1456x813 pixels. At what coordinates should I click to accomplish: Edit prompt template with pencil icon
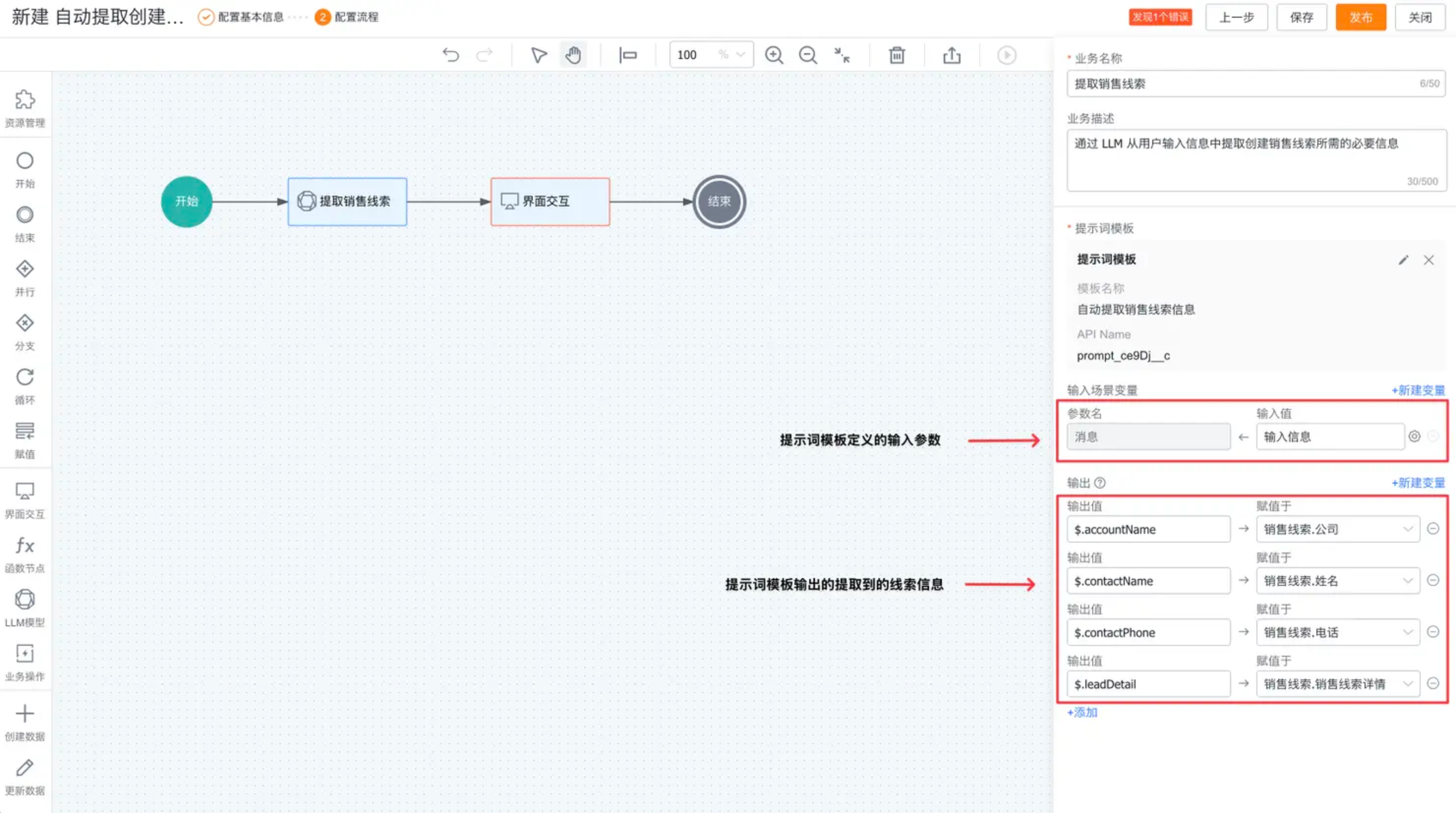[1404, 260]
